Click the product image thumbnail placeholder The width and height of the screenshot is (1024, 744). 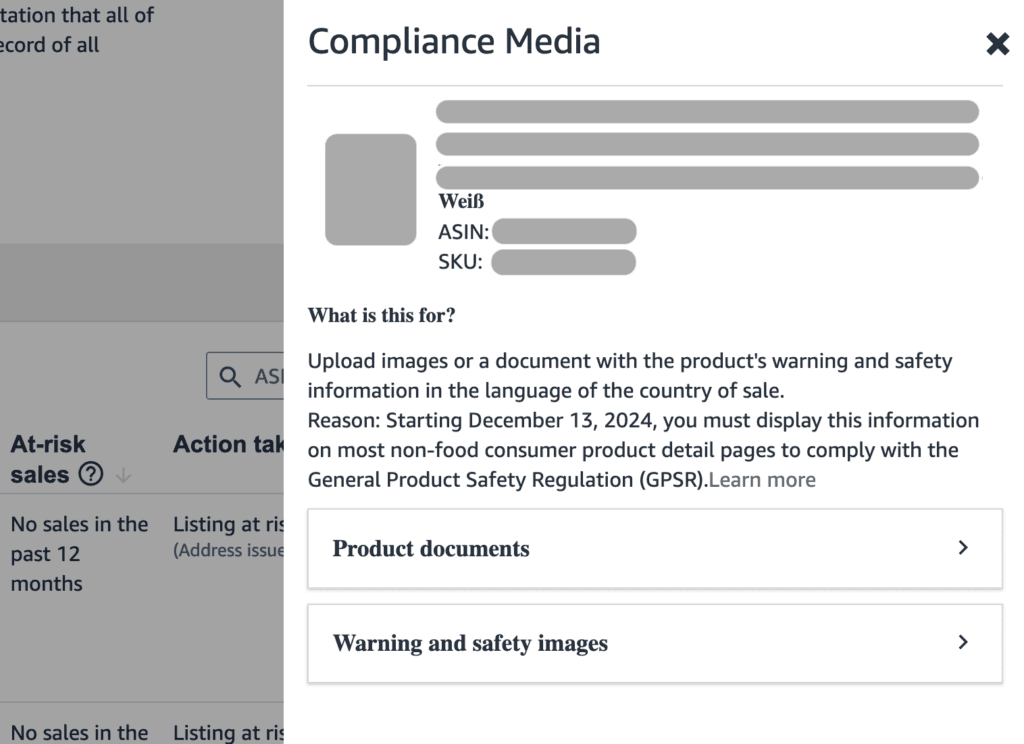pos(370,189)
